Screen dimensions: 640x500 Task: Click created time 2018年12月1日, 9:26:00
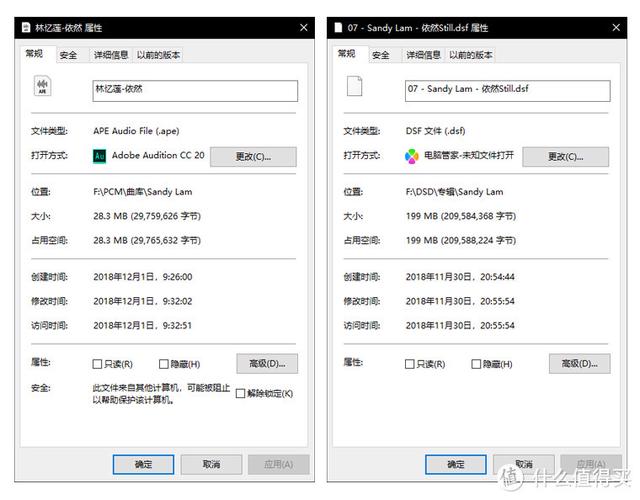click(142, 277)
